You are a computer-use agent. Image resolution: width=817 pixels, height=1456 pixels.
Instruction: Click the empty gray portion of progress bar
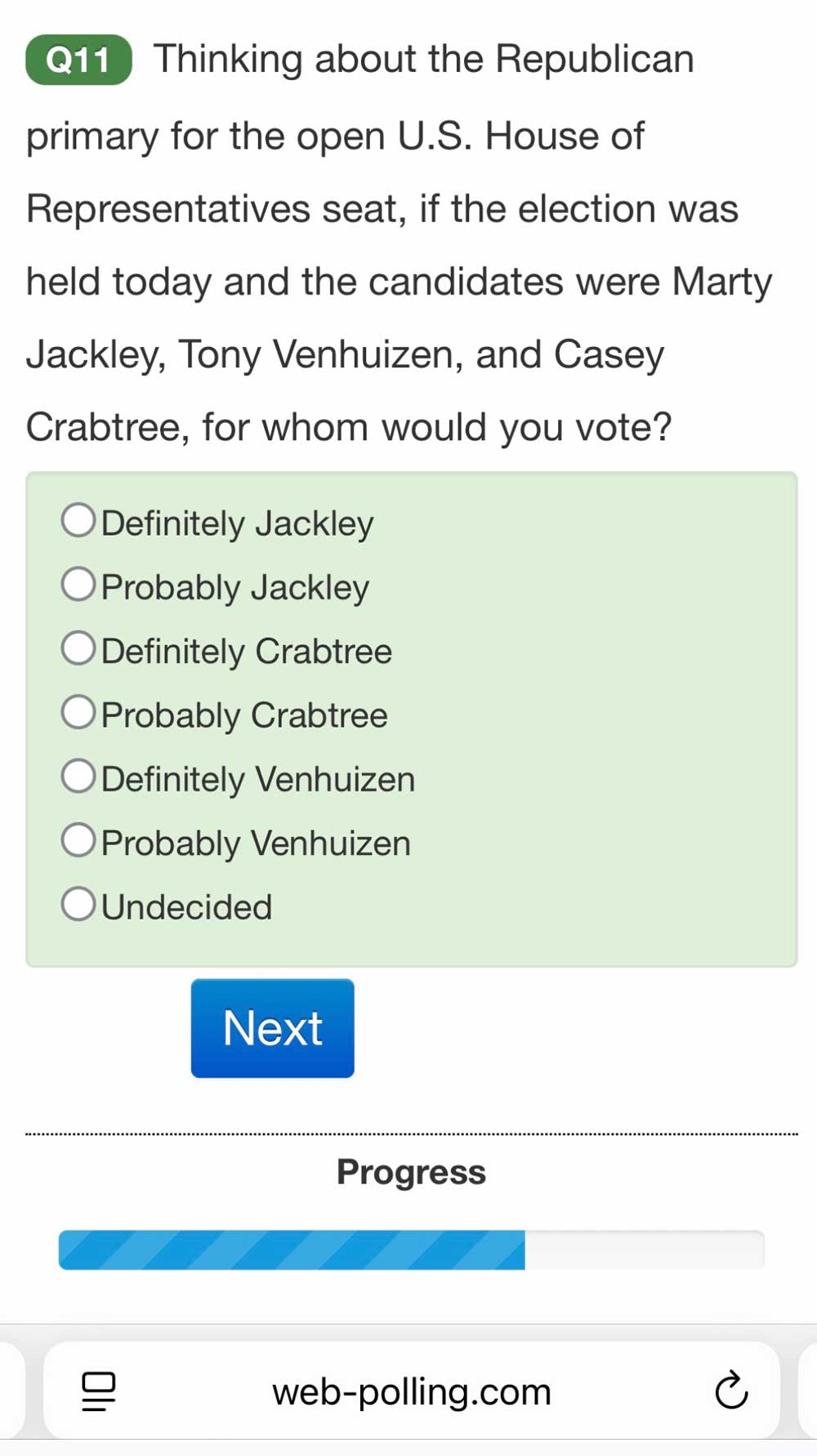(x=645, y=1250)
